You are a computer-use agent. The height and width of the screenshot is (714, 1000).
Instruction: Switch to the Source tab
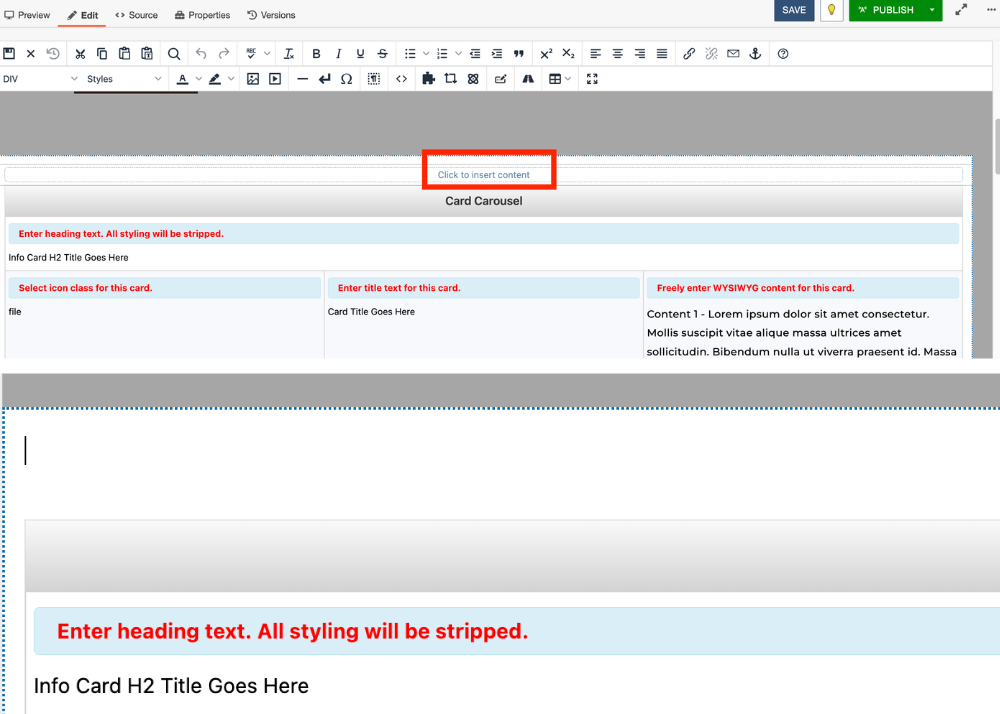tap(136, 15)
